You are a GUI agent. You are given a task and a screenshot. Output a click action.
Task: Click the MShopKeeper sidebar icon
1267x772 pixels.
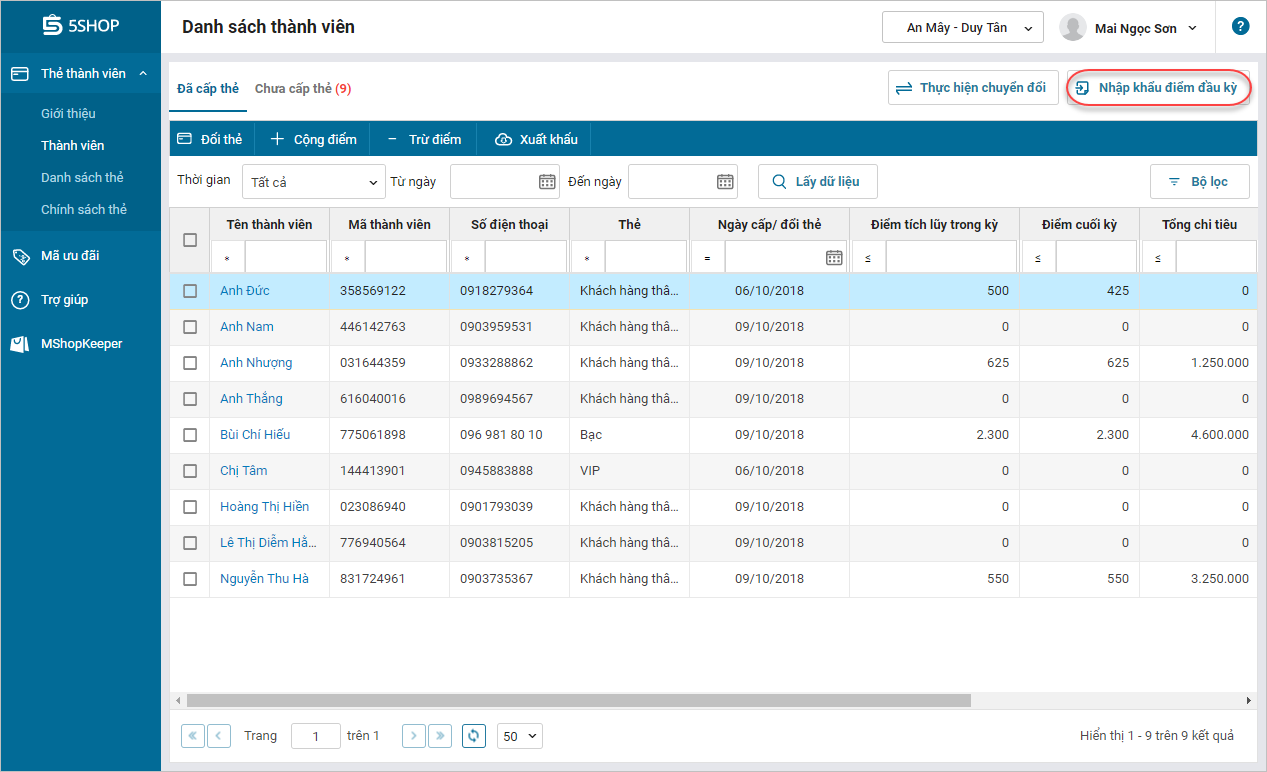click(x=20, y=344)
